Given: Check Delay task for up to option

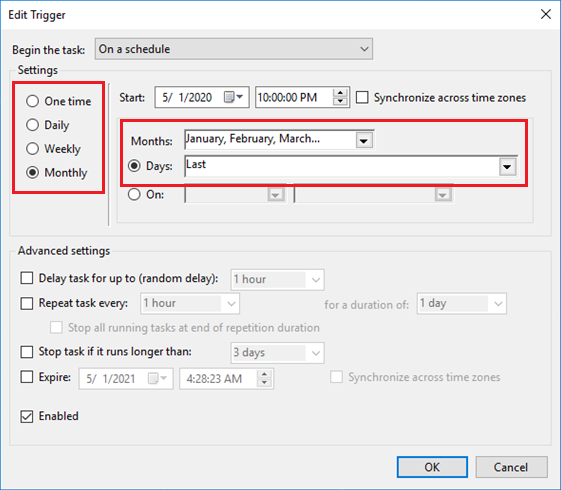Looking at the screenshot, I should point(27,278).
